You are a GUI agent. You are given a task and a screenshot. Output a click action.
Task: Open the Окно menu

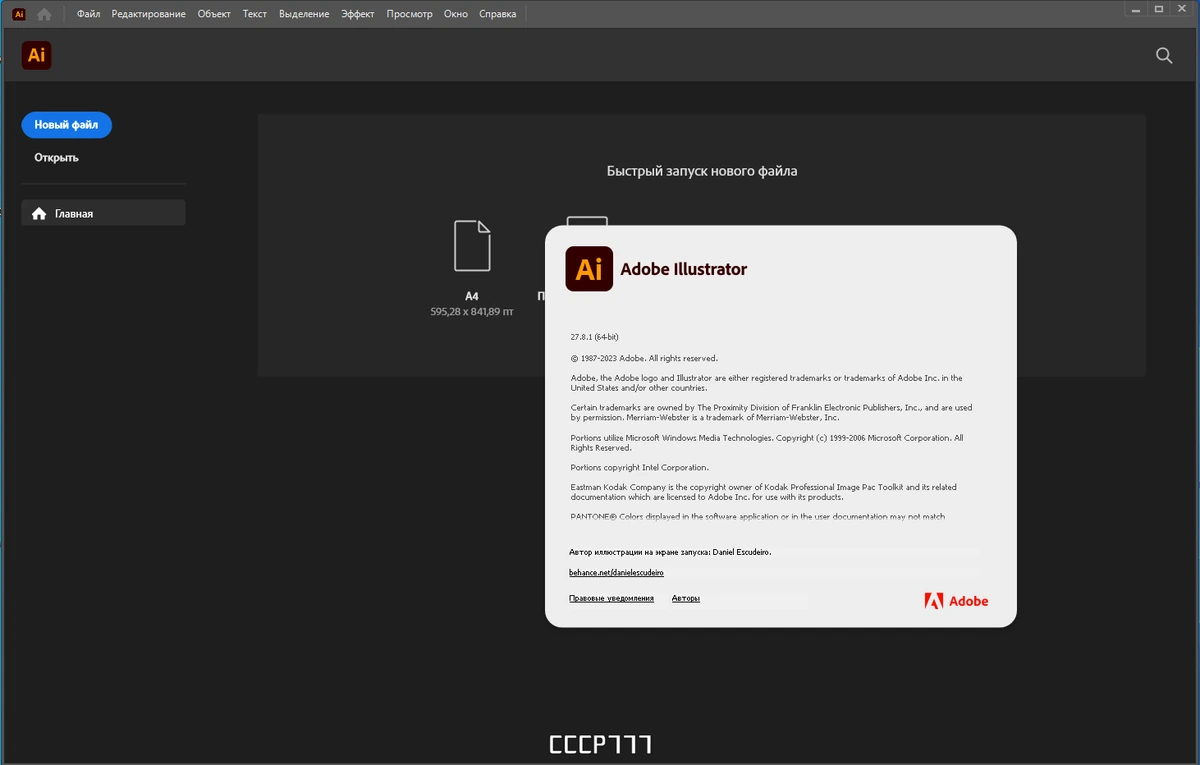pos(456,14)
